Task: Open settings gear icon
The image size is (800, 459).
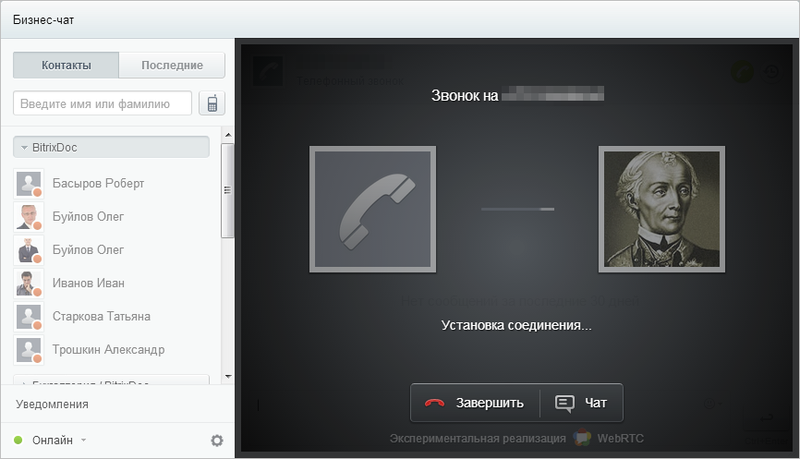Action: 217,440
